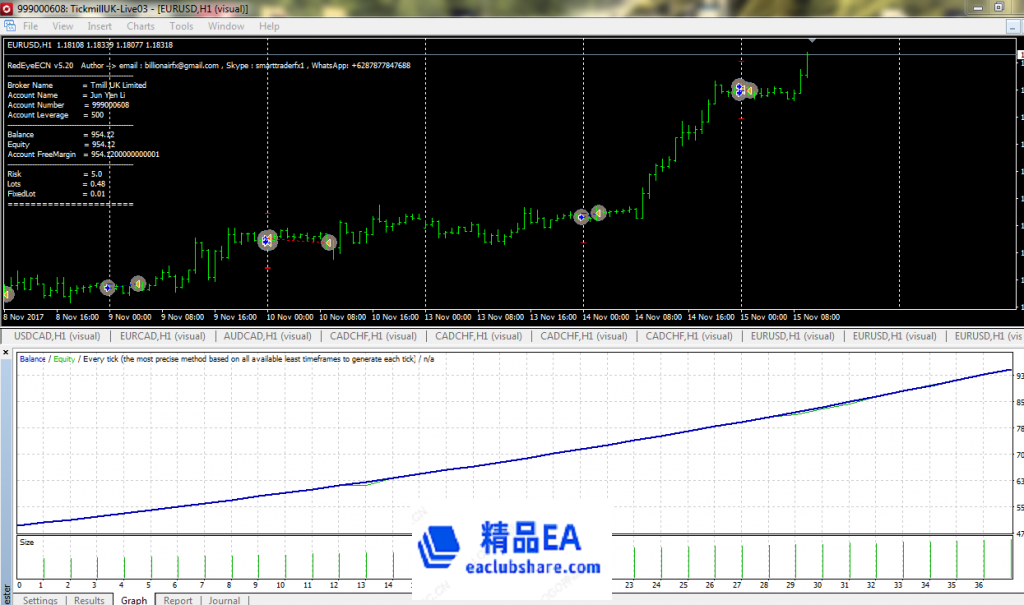The height and width of the screenshot is (605, 1024).
Task: Click the MetaTrader application icon in title bar
Action: coord(7,8)
